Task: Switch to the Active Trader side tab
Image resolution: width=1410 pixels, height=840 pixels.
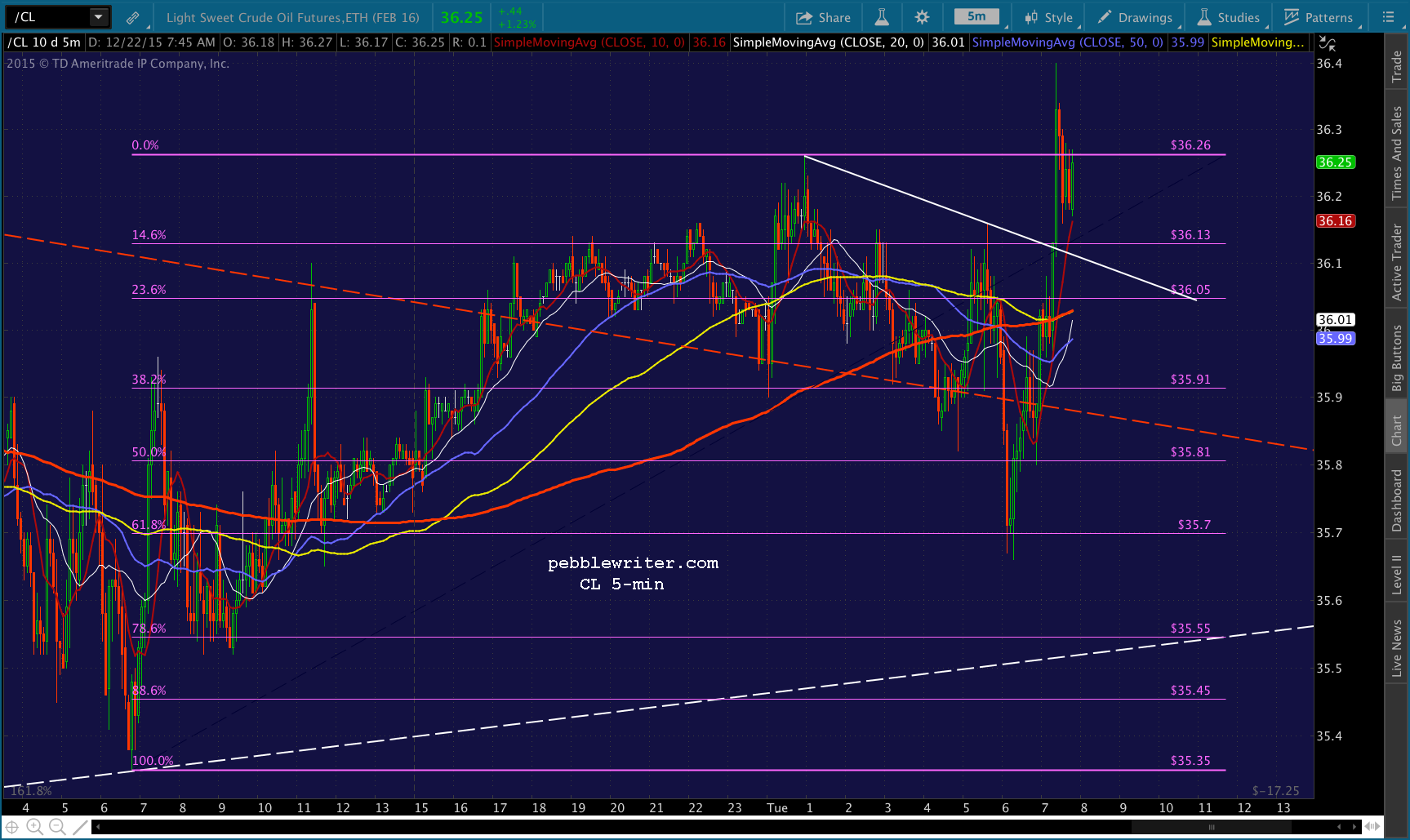Action: click(1397, 262)
